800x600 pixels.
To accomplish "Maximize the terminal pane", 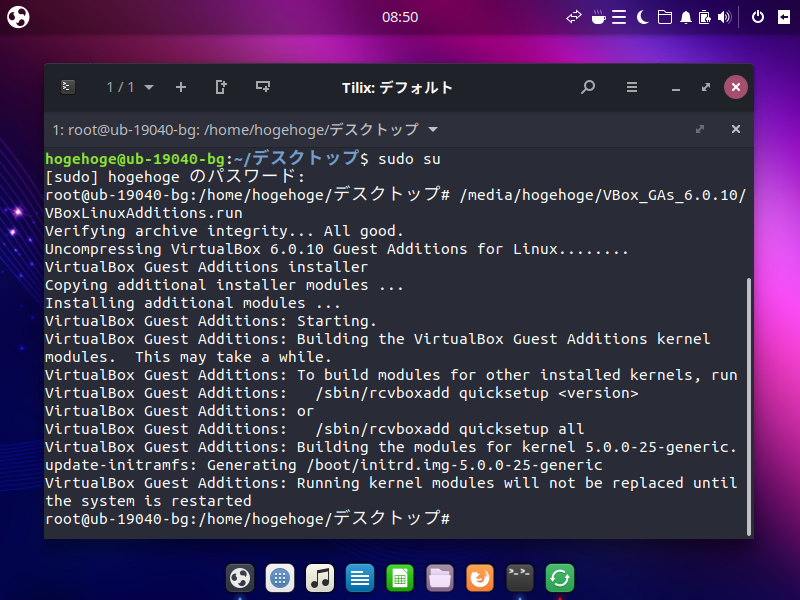I will pos(700,129).
